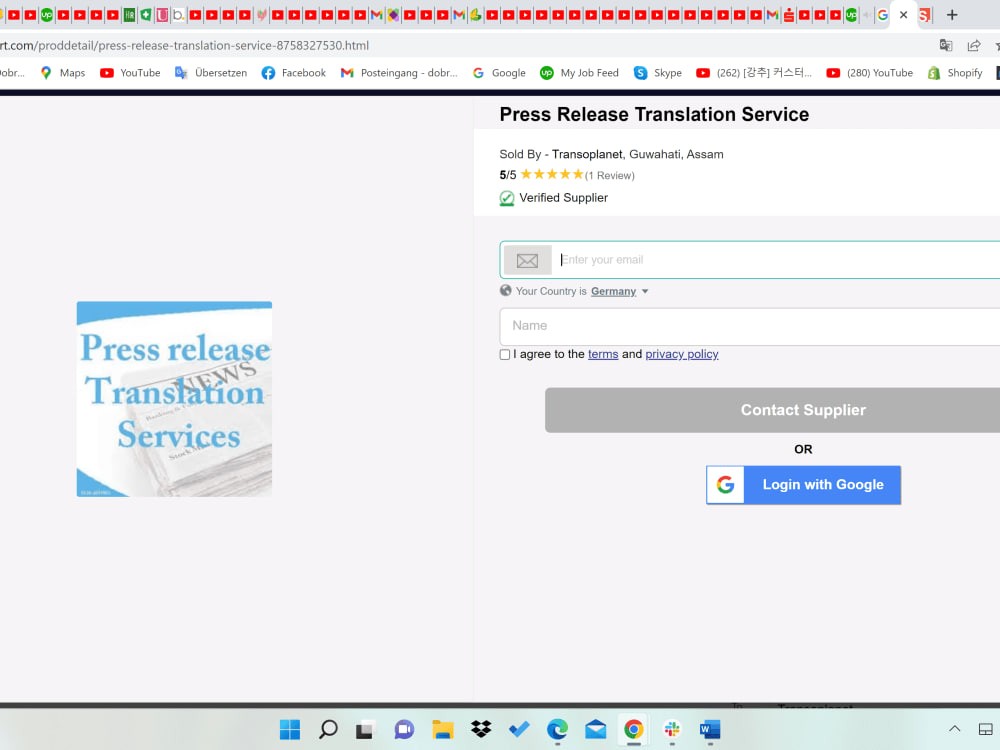Open Slack from the taskbar
This screenshot has height=750, width=1000.
pyautogui.click(x=672, y=729)
